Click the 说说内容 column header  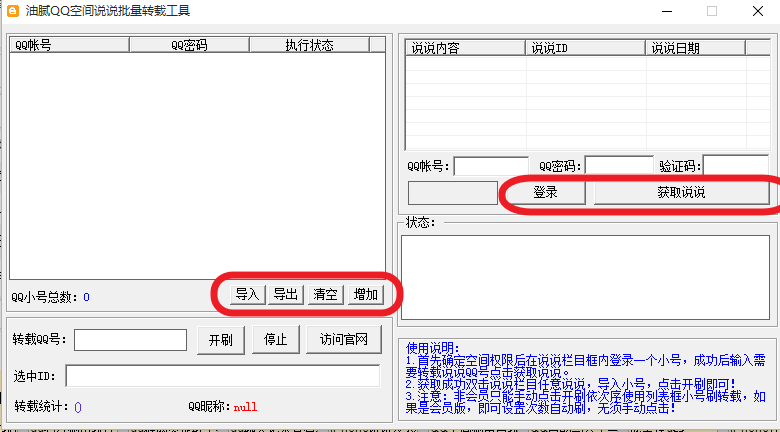point(466,48)
